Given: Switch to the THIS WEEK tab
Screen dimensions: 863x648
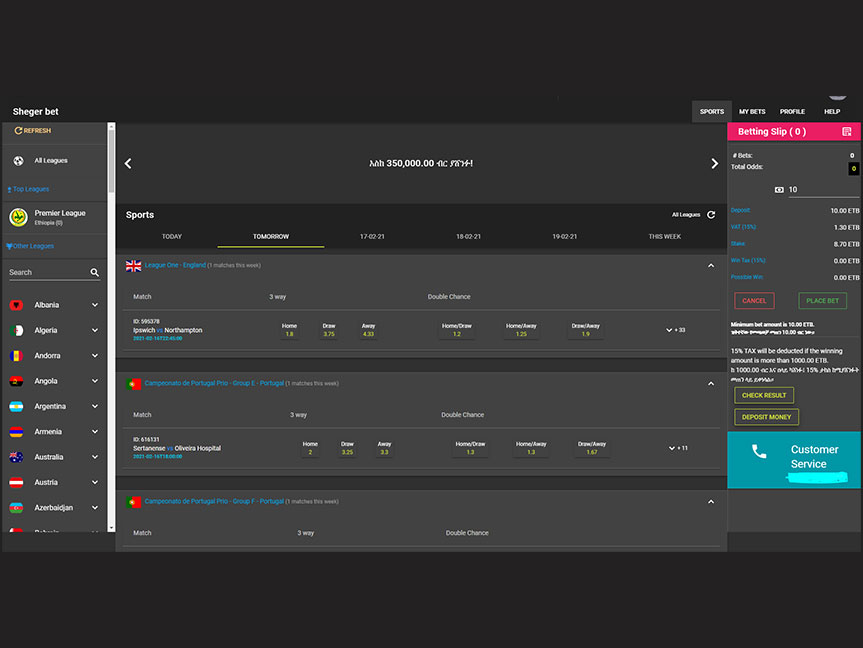Looking at the screenshot, I should pyautogui.click(x=664, y=237).
